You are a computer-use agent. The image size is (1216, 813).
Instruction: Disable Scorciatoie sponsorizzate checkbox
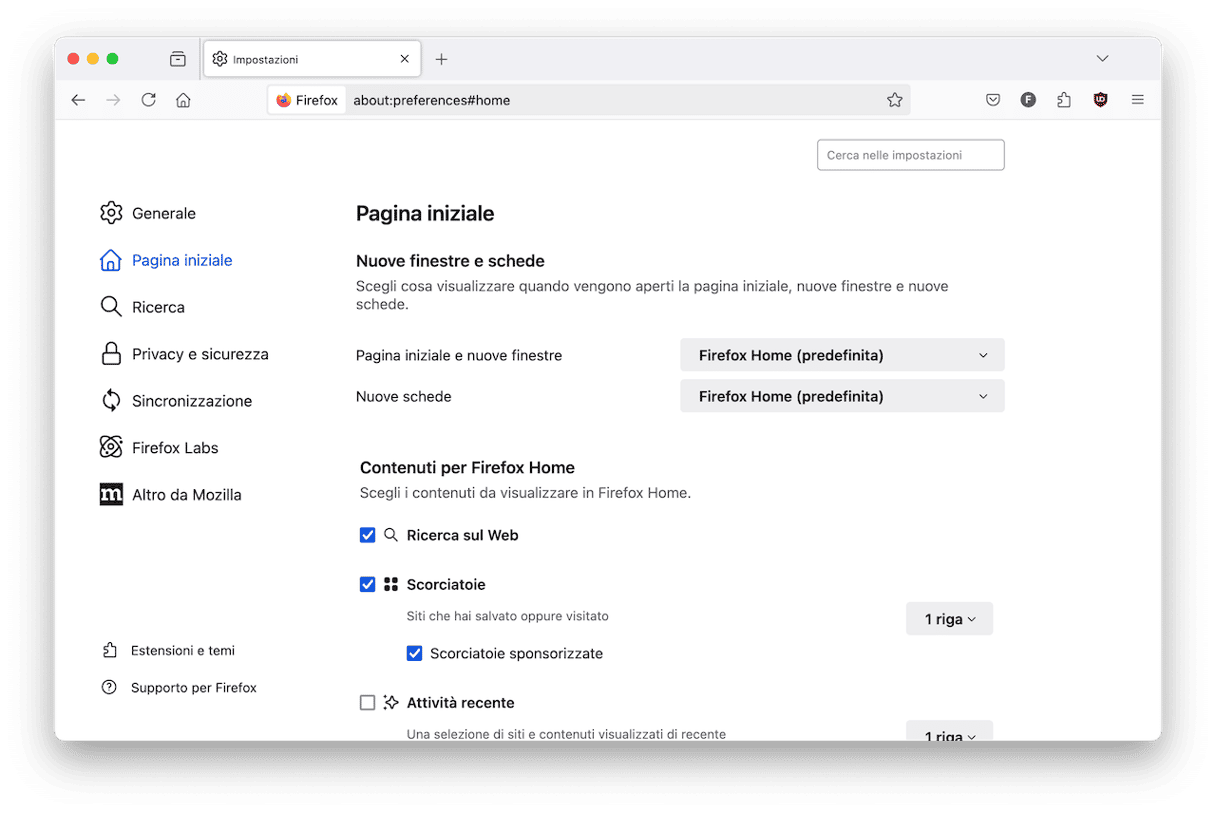[414, 653]
